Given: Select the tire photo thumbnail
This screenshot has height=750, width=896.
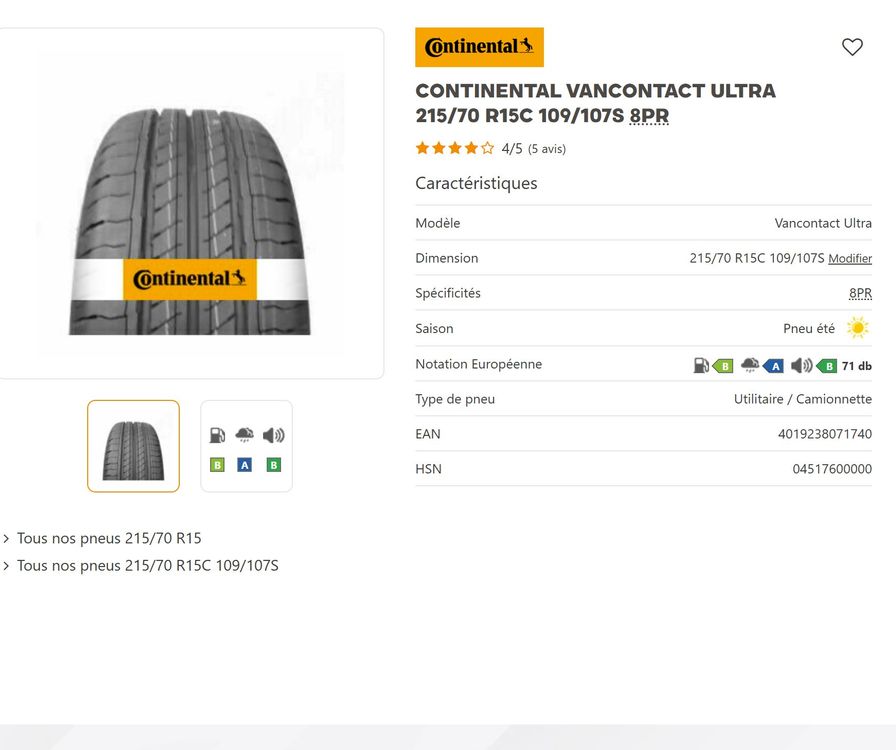Looking at the screenshot, I should click(133, 446).
